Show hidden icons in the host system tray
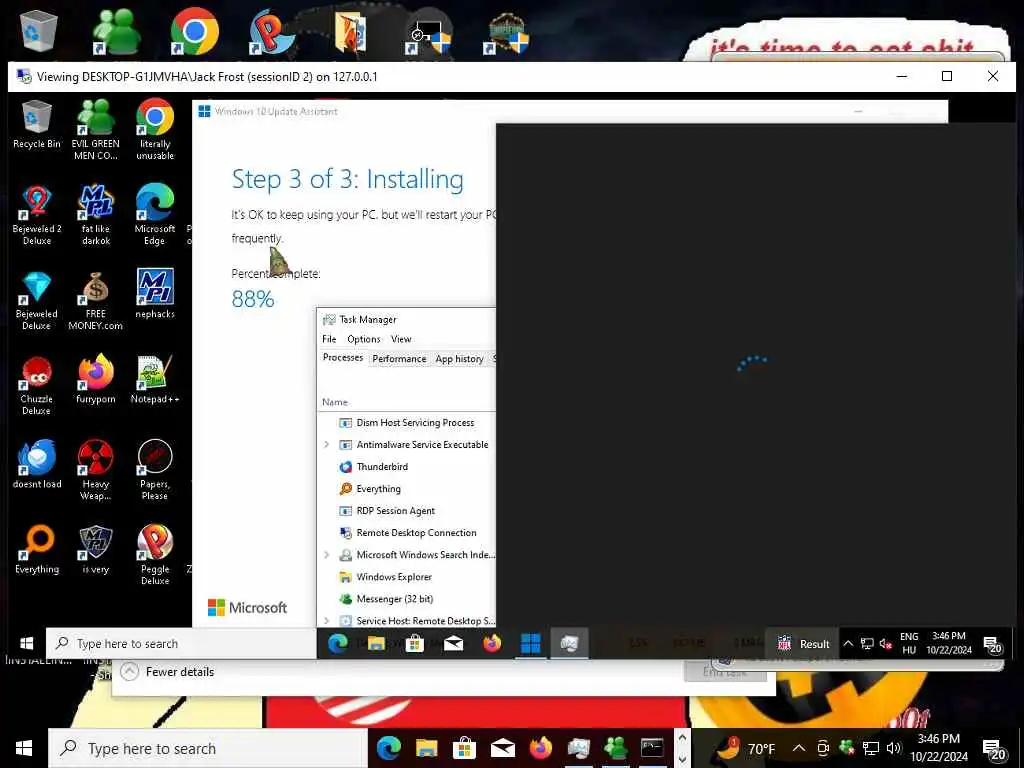1024x768 pixels. point(799,748)
